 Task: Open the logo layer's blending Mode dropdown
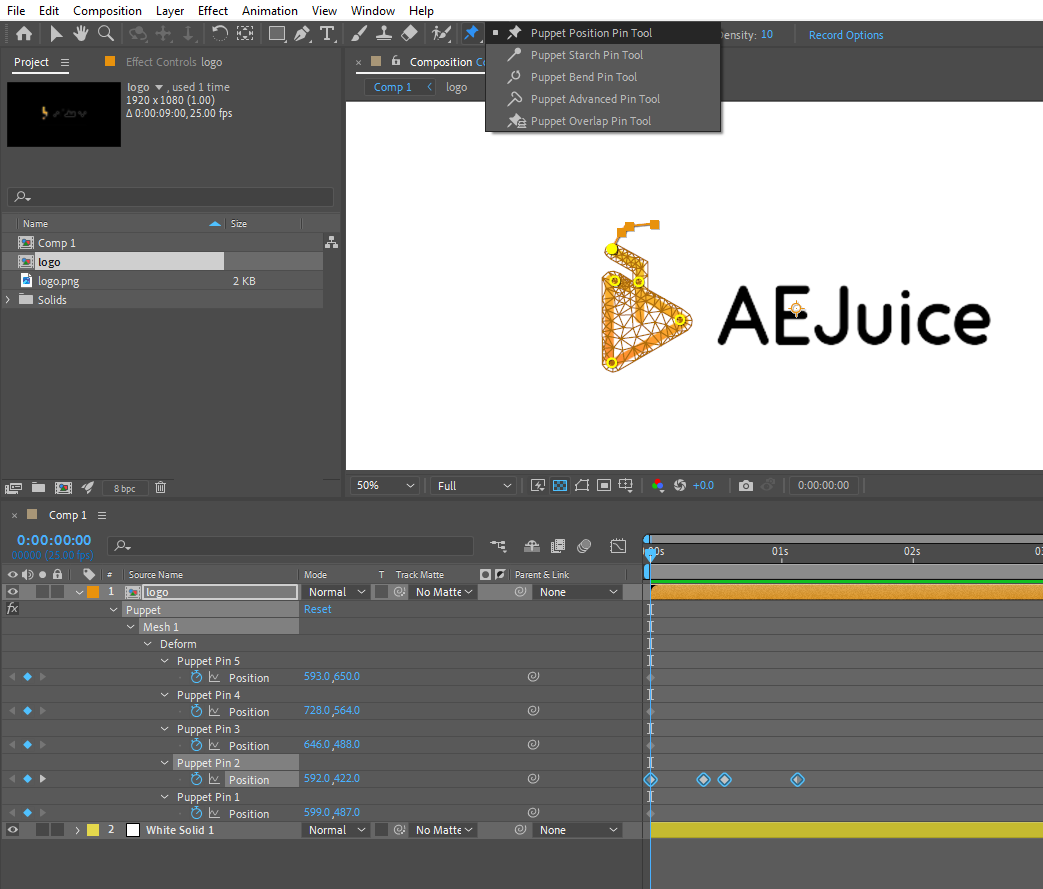point(337,592)
